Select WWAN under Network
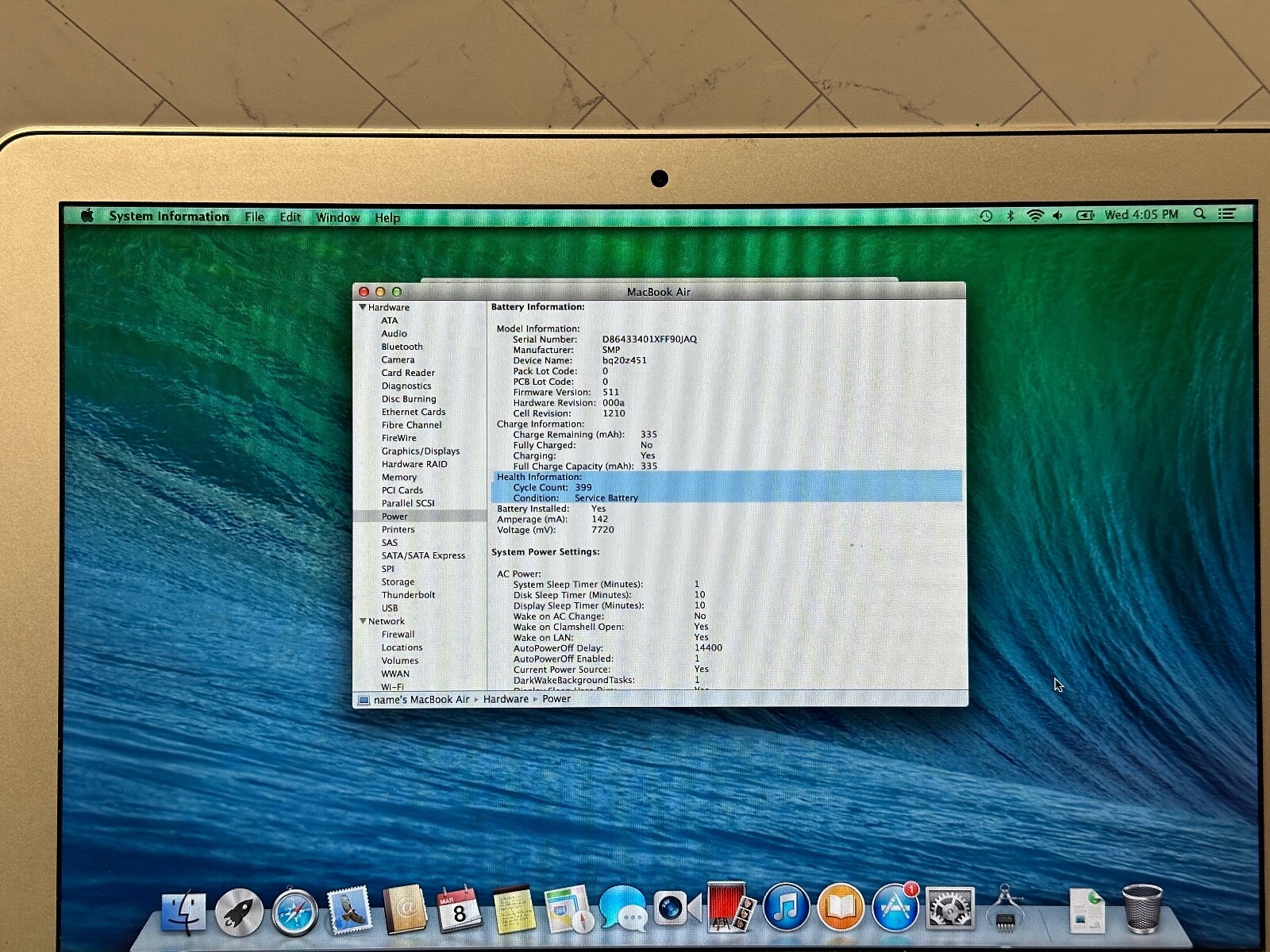This screenshot has width=1270, height=952. click(395, 674)
